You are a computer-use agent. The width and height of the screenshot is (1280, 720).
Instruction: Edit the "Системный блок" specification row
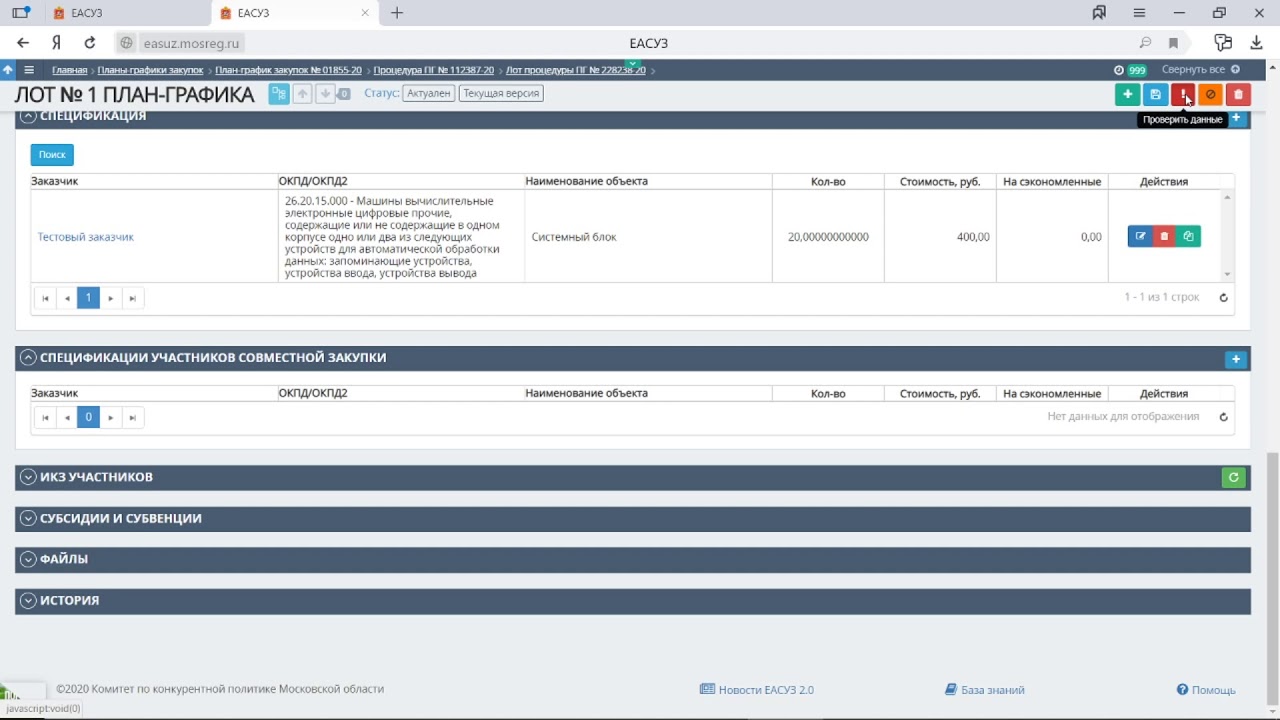point(1140,237)
